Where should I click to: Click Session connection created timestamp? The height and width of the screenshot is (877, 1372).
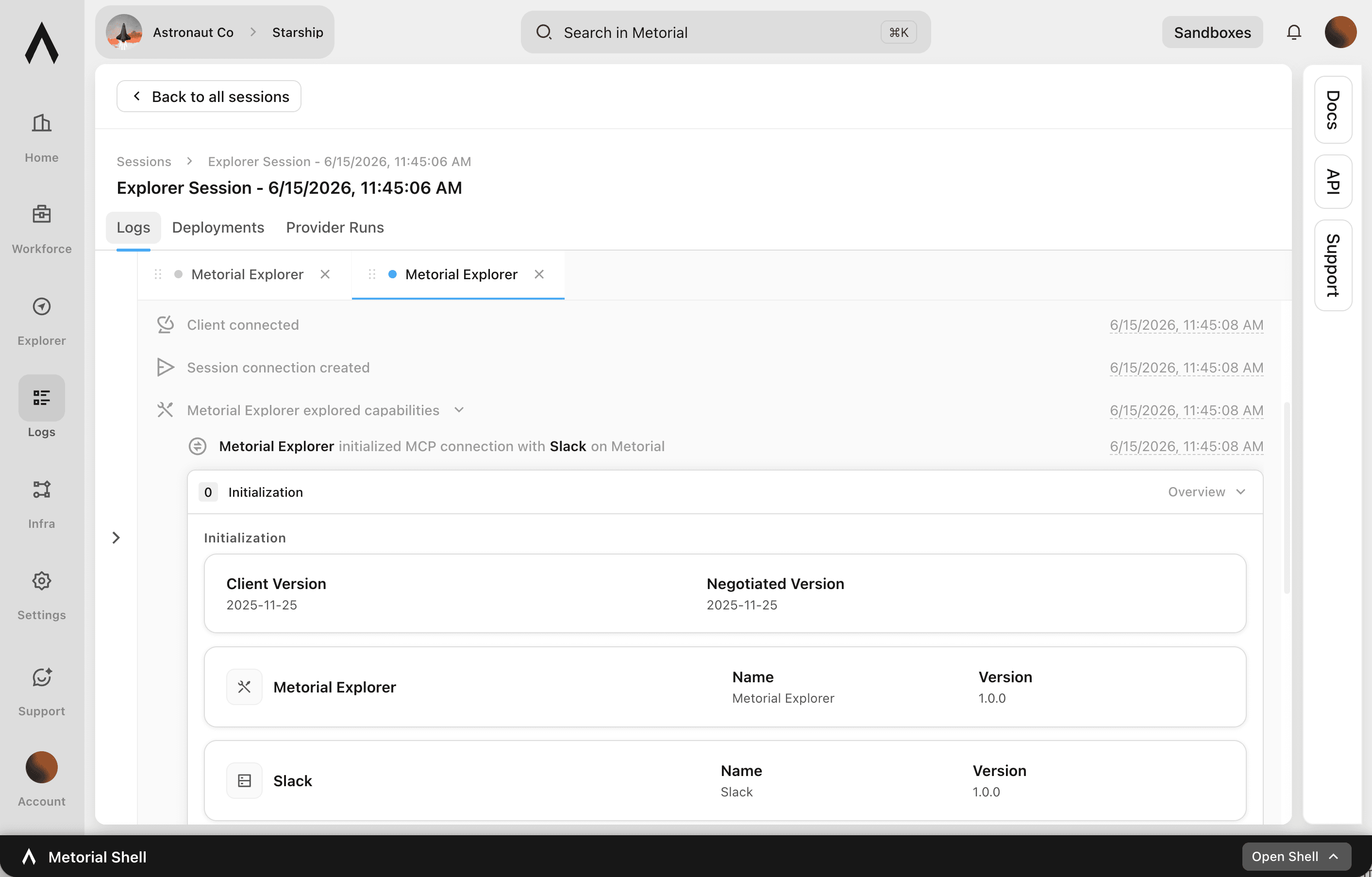click(x=1186, y=368)
